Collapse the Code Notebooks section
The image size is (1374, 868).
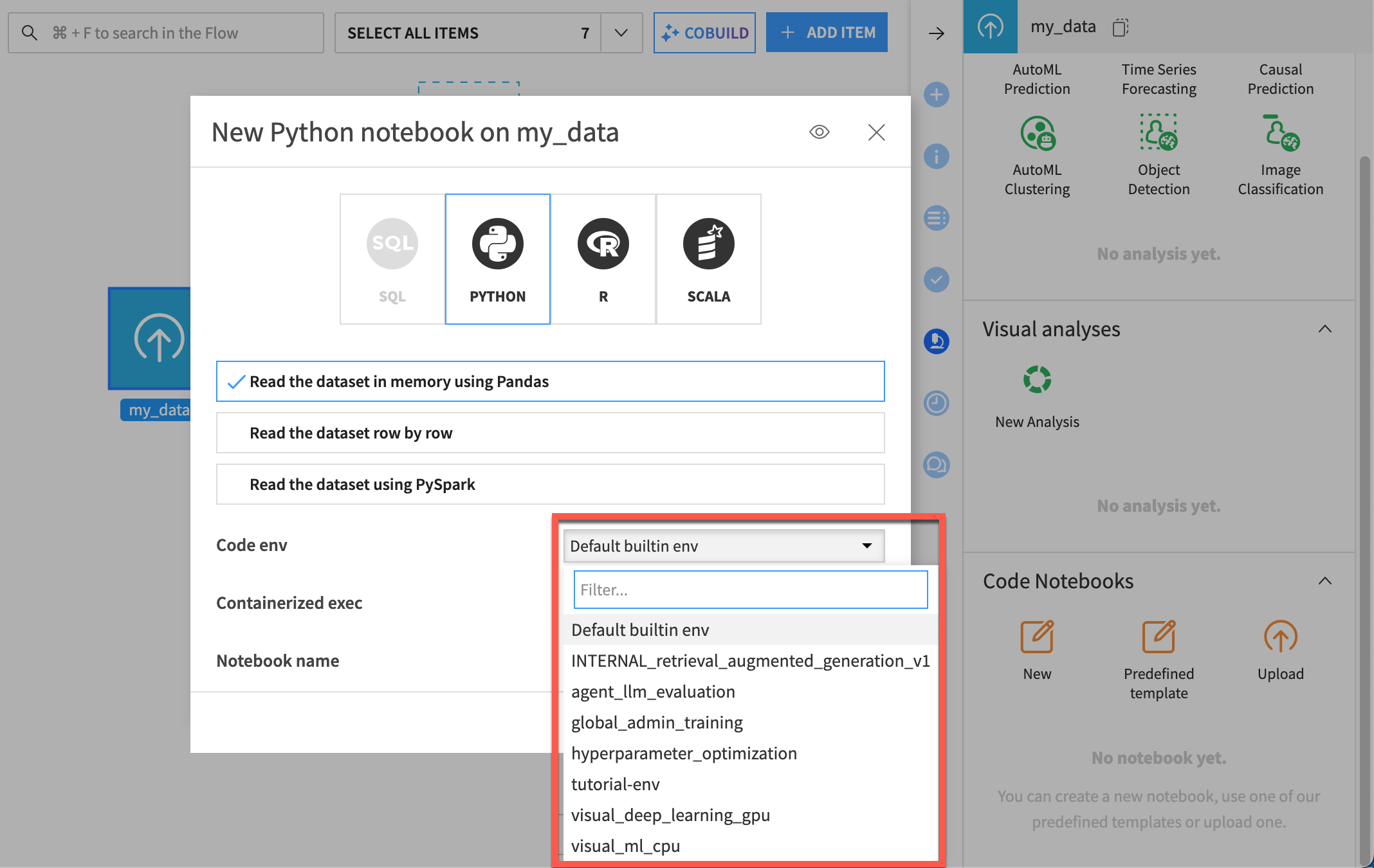click(1325, 581)
